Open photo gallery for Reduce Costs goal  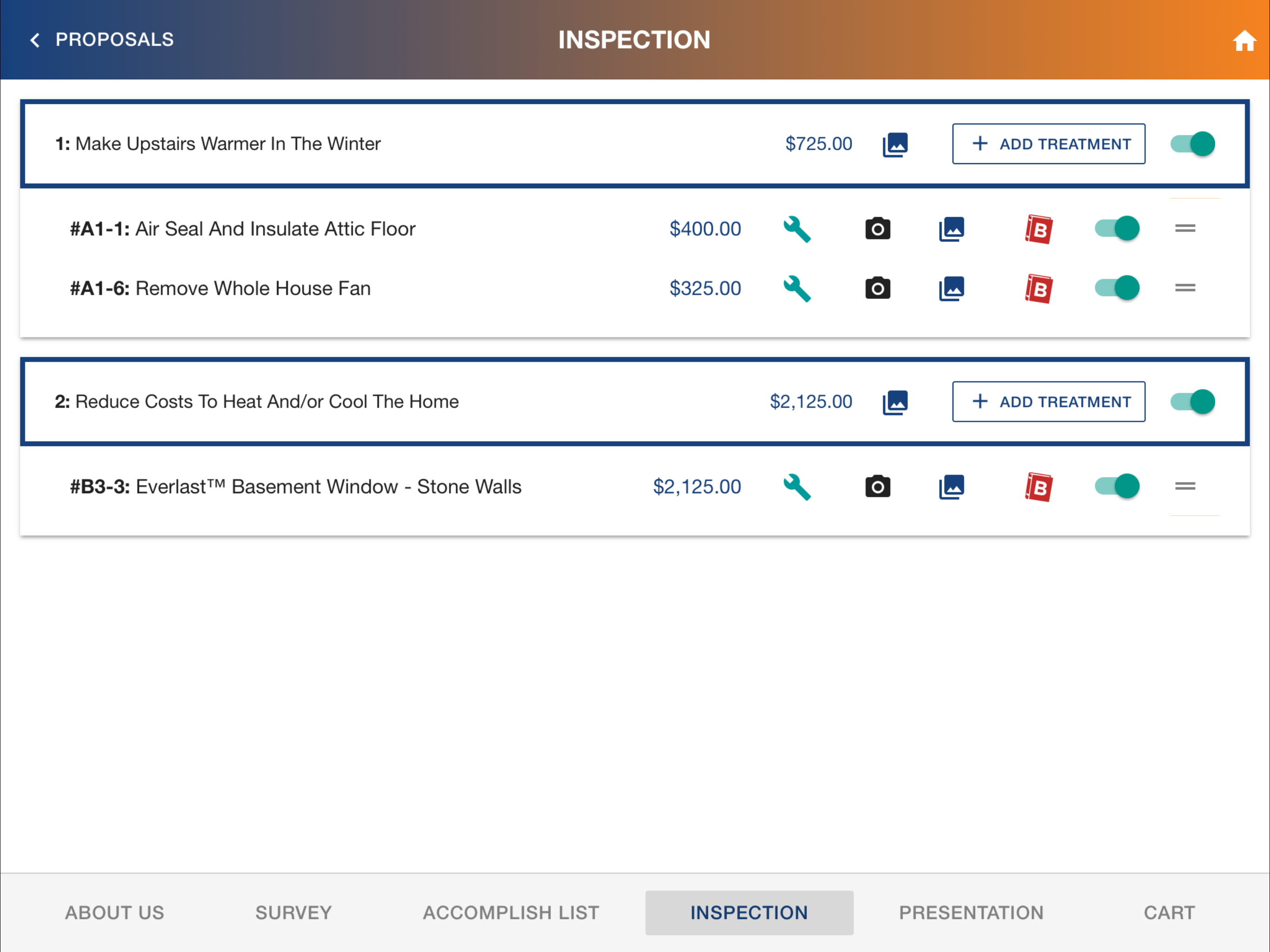click(x=895, y=402)
